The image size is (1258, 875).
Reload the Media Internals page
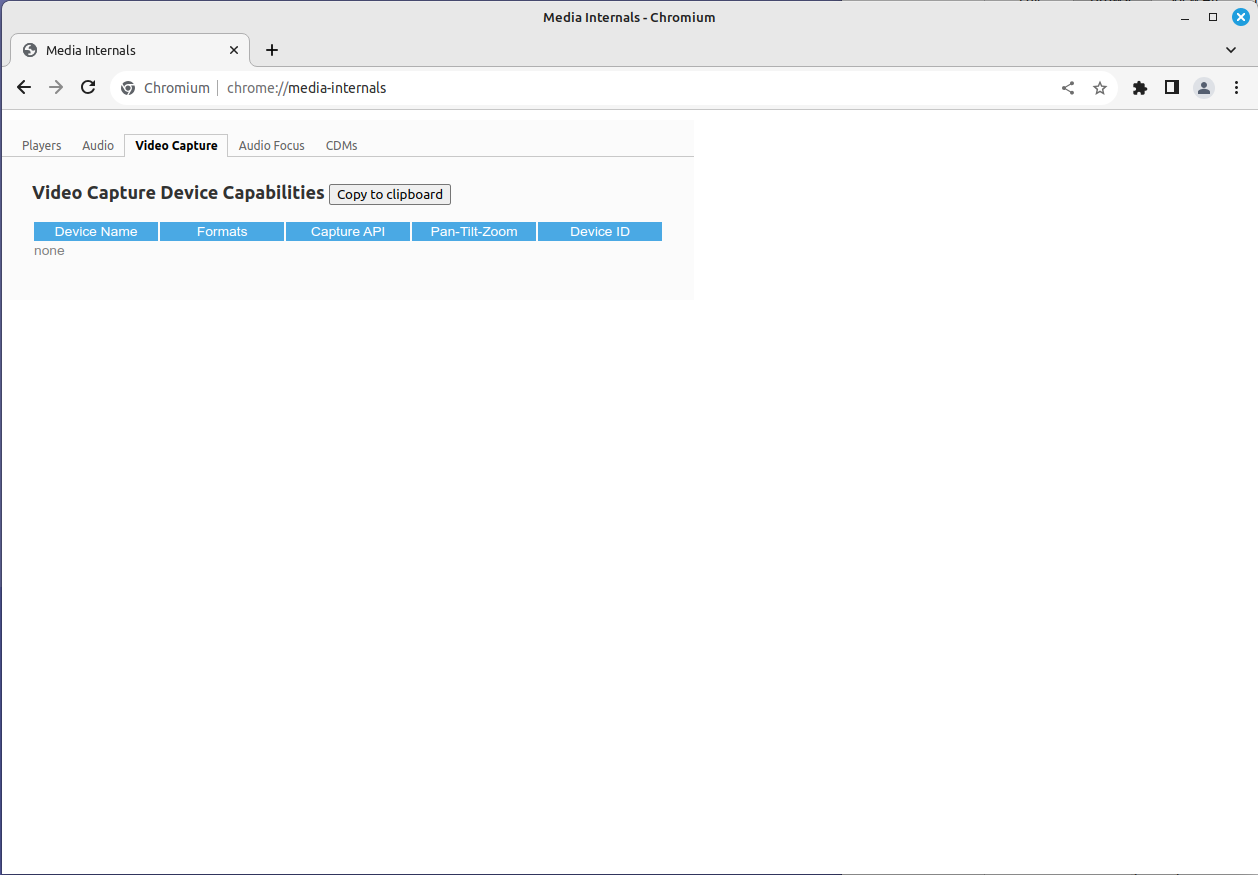coord(88,88)
